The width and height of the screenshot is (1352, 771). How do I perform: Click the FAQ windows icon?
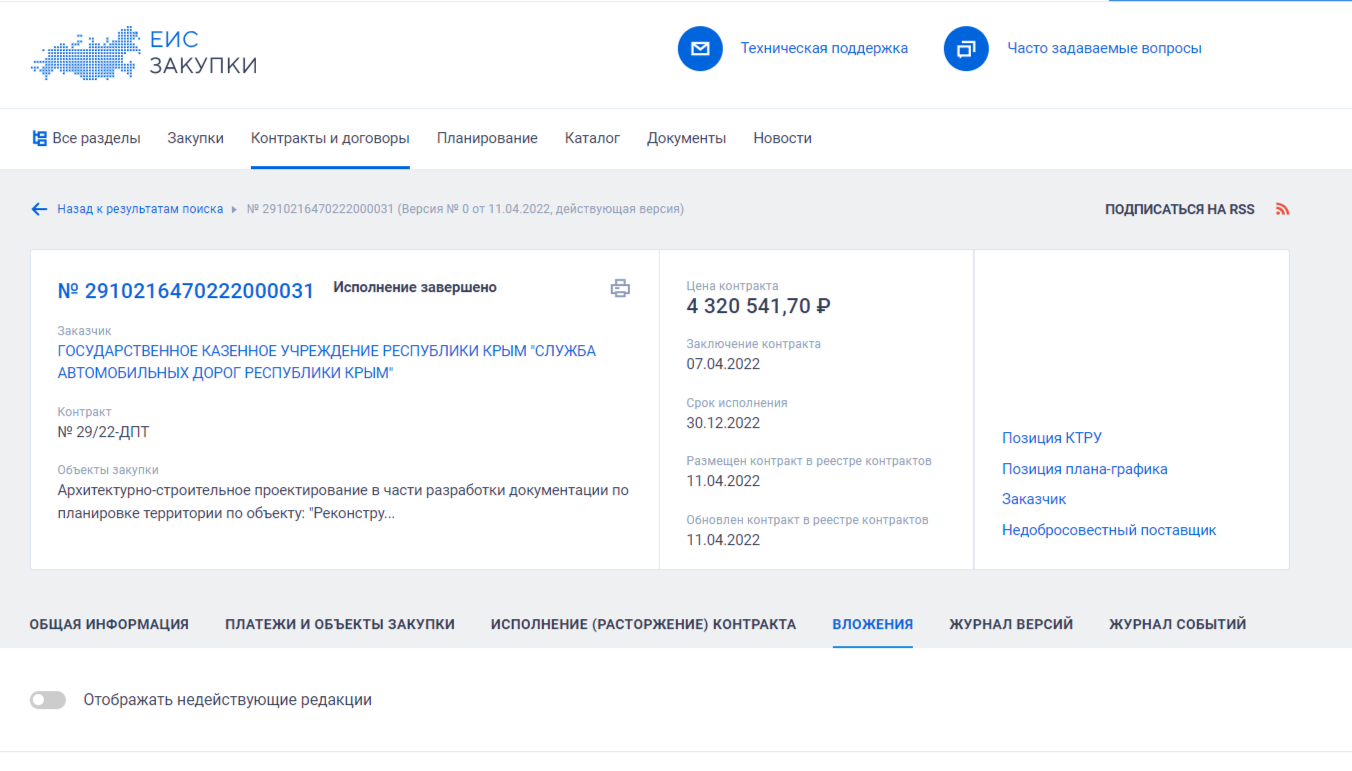click(x=966, y=49)
